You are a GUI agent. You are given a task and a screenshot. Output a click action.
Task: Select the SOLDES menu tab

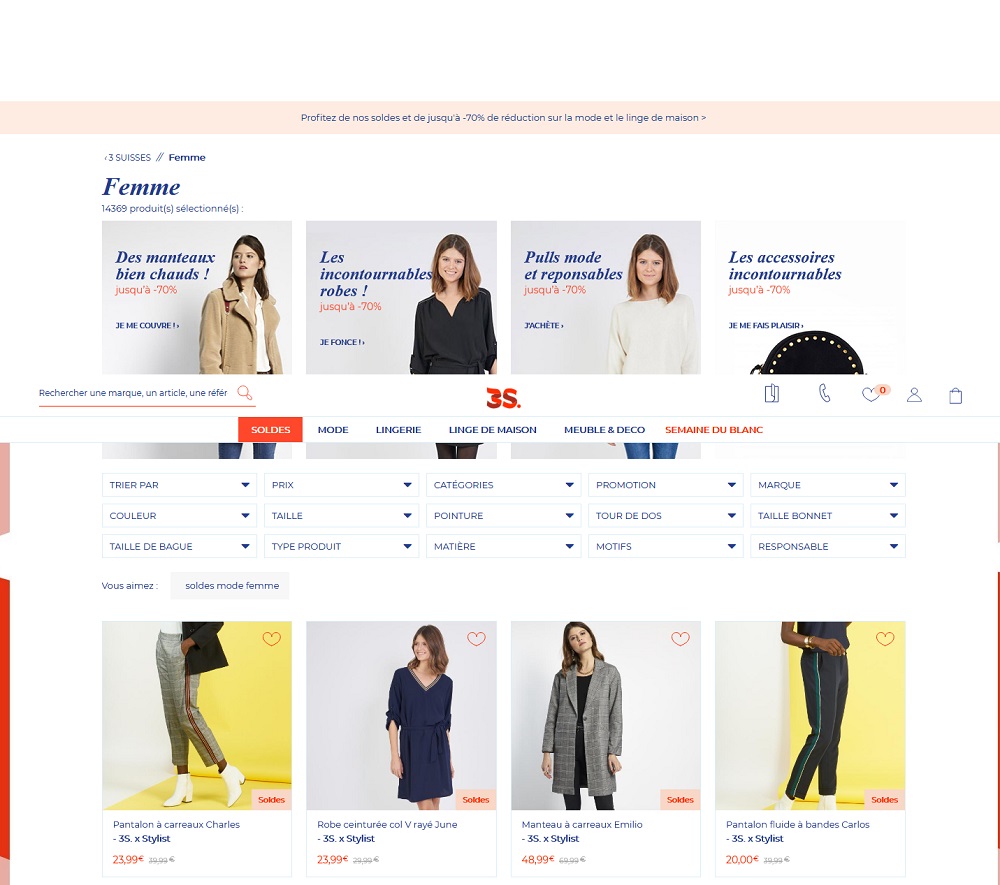(270, 430)
